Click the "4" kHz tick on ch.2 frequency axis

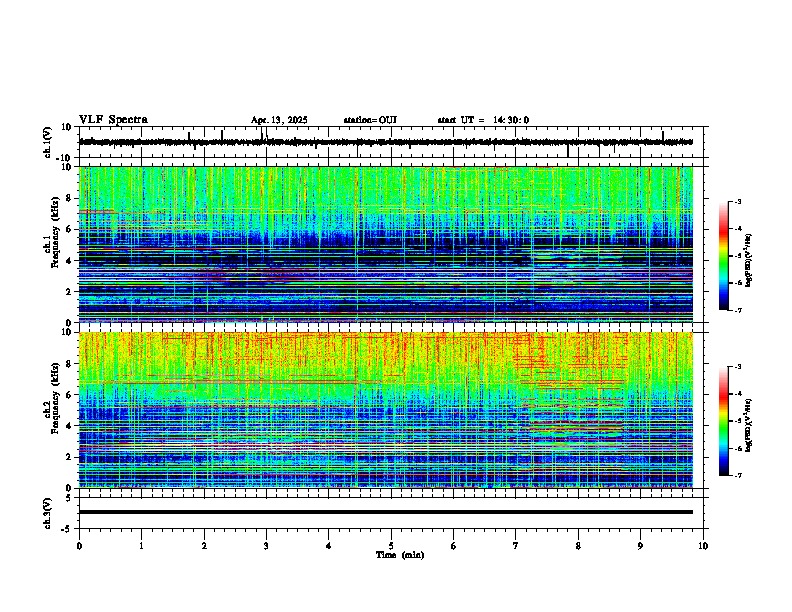click(70, 426)
